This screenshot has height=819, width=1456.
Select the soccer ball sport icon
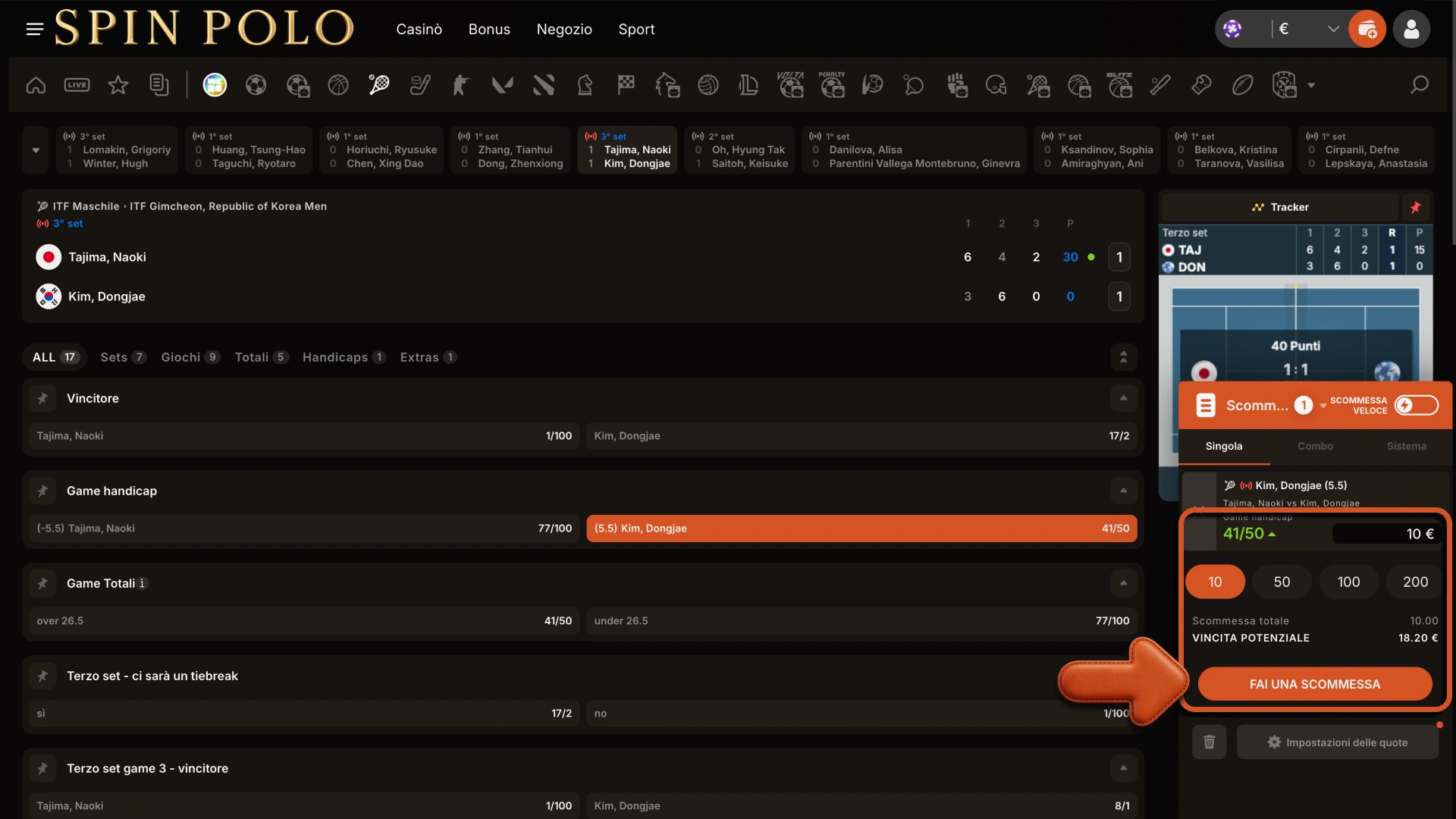click(x=256, y=85)
